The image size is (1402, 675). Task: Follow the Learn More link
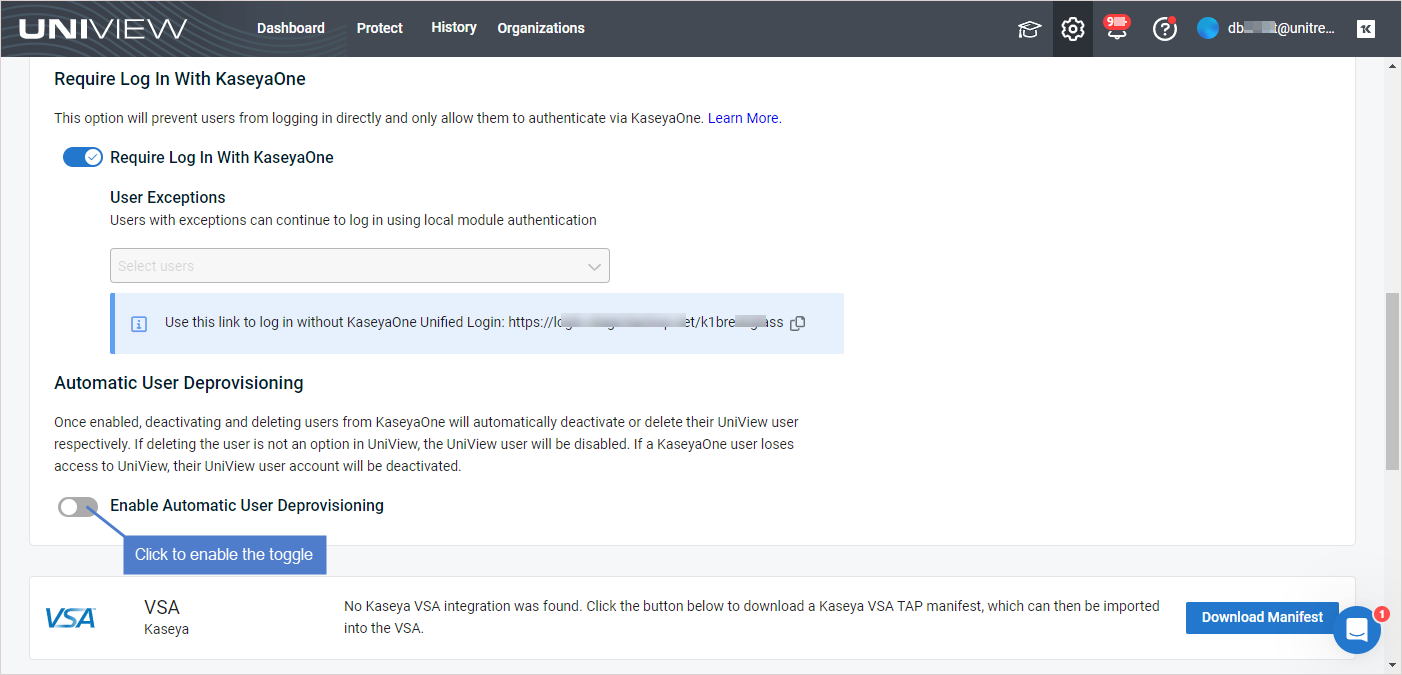pos(743,118)
